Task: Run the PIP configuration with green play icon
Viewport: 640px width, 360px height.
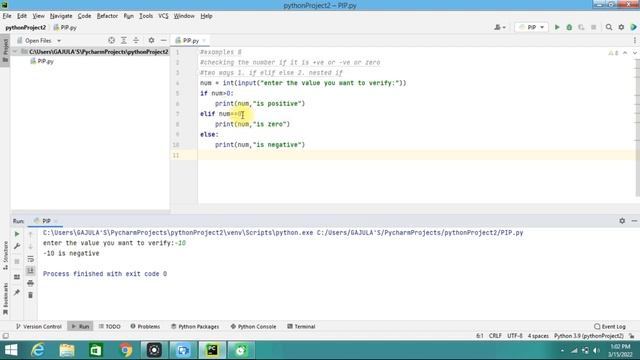Action: [x=557, y=27]
